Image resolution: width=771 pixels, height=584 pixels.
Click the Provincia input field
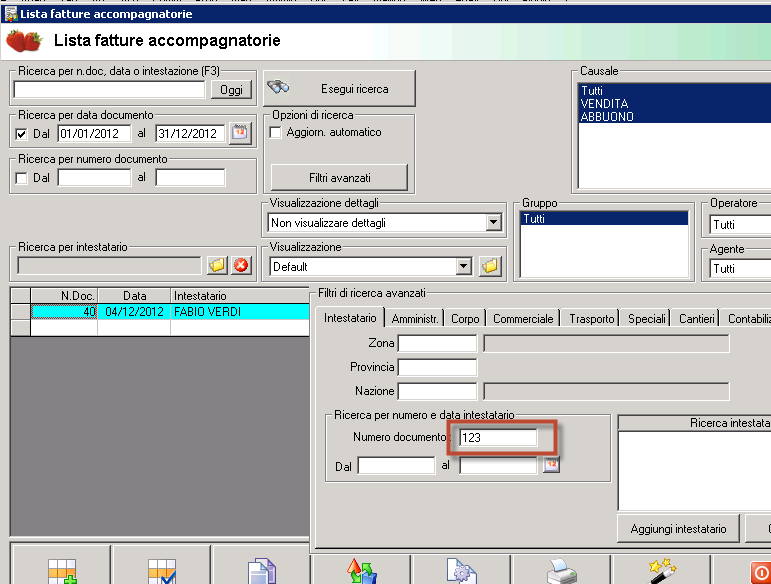[437, 367]
